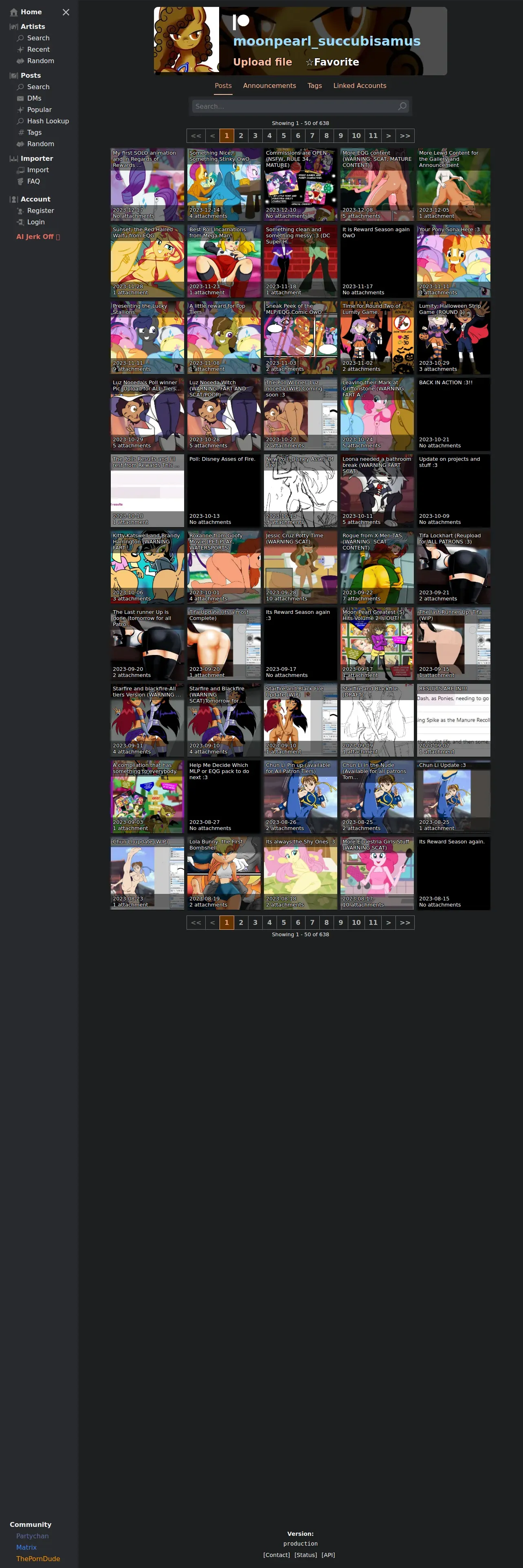Jump to last page >> in lower pagination
Screen dimensions: 523x1568
click(405, 923)
